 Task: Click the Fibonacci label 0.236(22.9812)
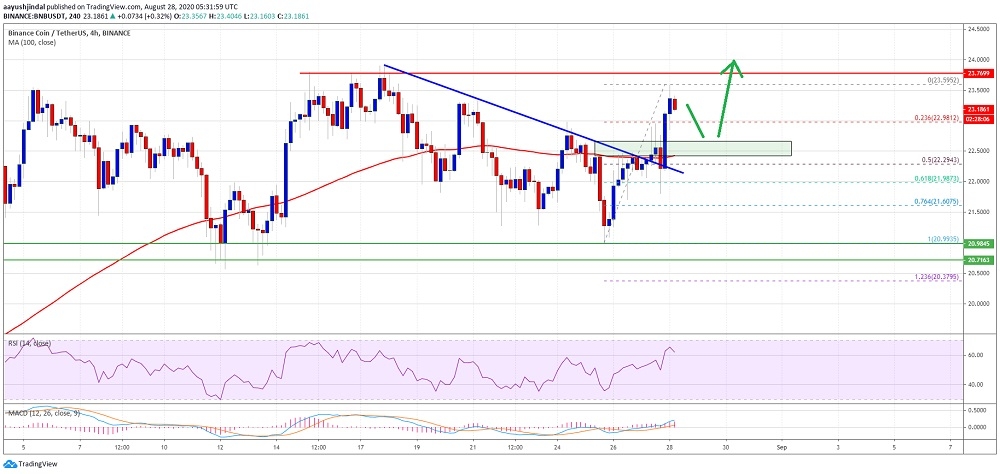coord(938,117)
